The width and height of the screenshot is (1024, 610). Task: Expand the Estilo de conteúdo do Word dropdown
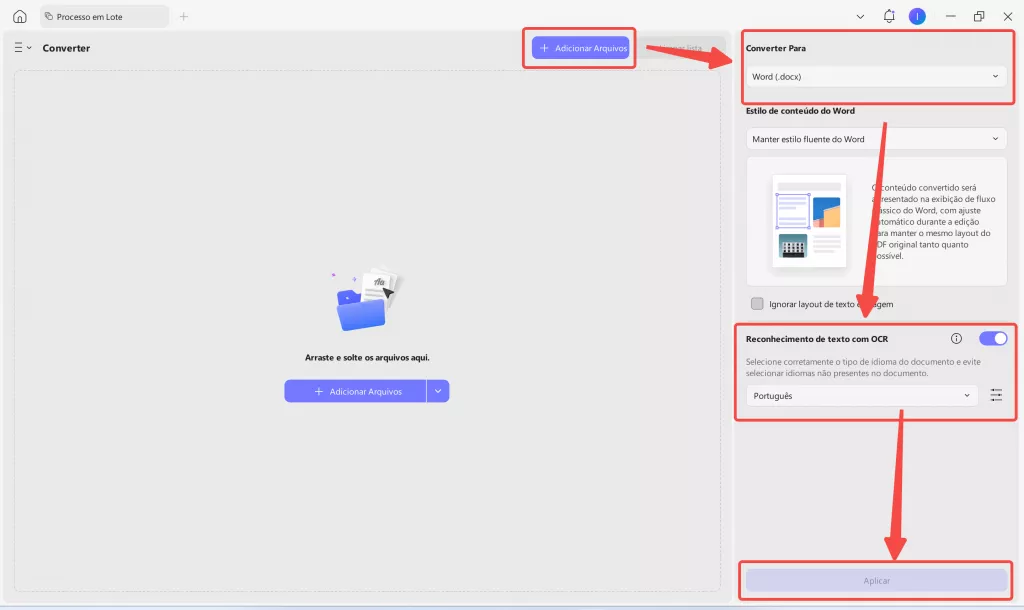click(x=876, y=138)
